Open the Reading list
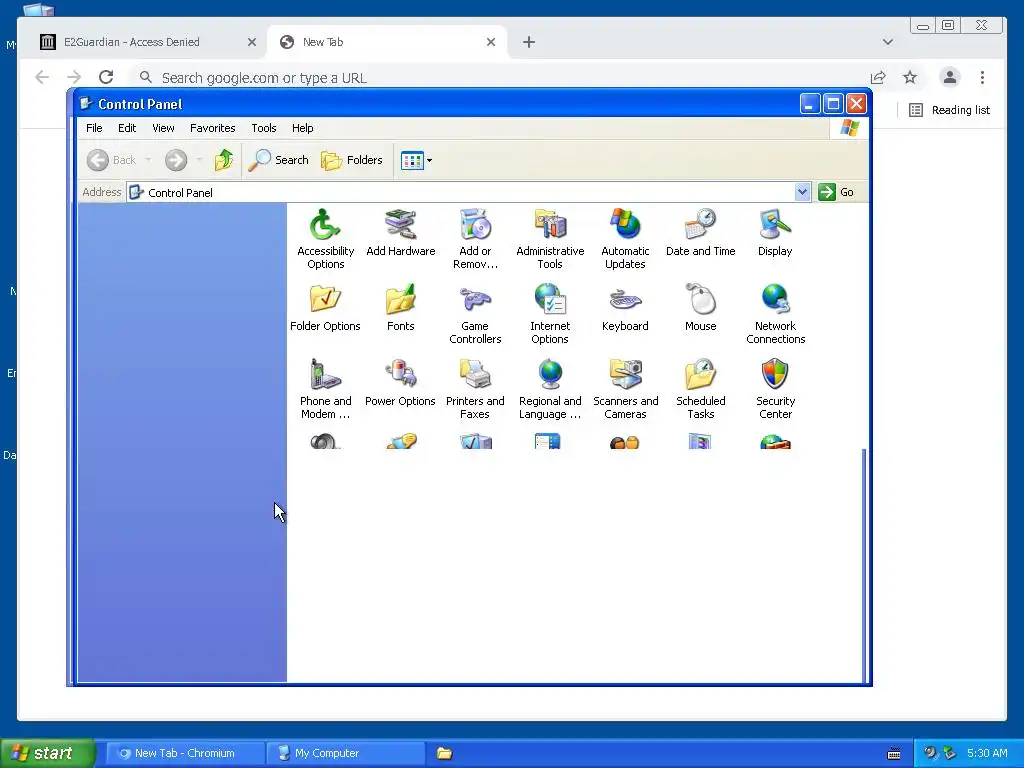Viewport: 1024px width, 768px height. click(x=950, y=110)
